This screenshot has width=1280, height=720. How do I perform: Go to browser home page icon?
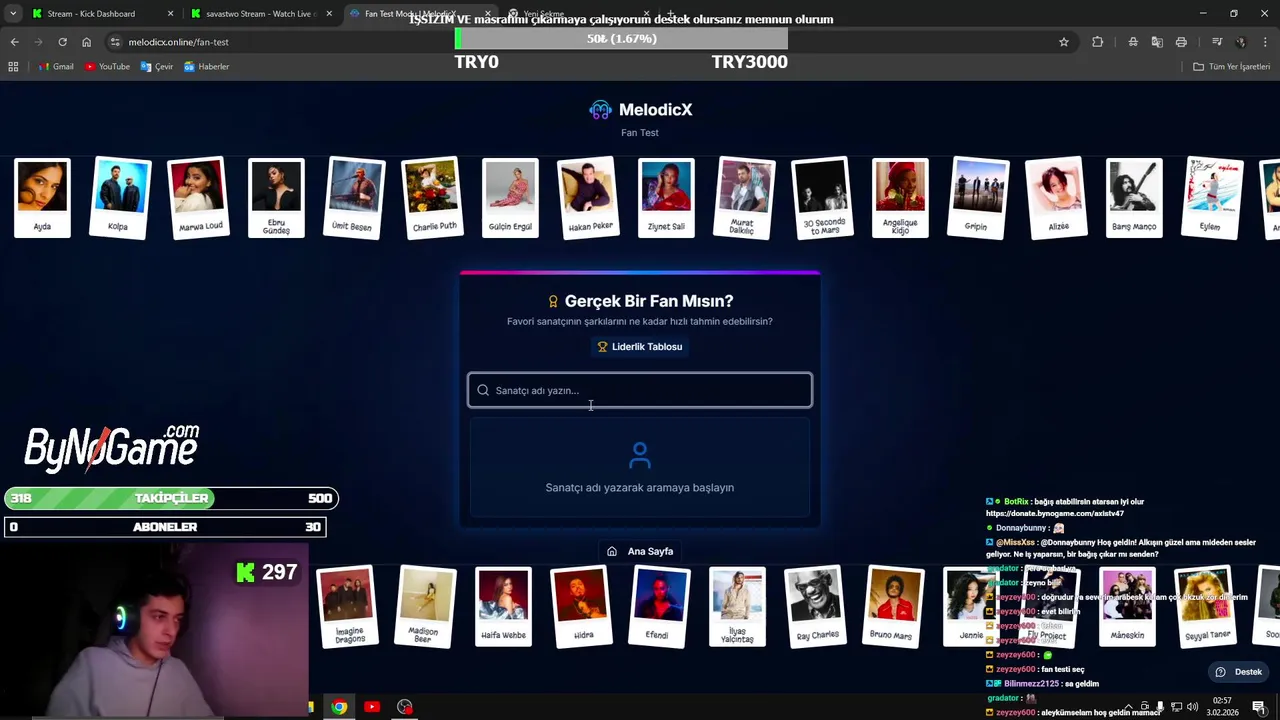click(x=86, y=42)
